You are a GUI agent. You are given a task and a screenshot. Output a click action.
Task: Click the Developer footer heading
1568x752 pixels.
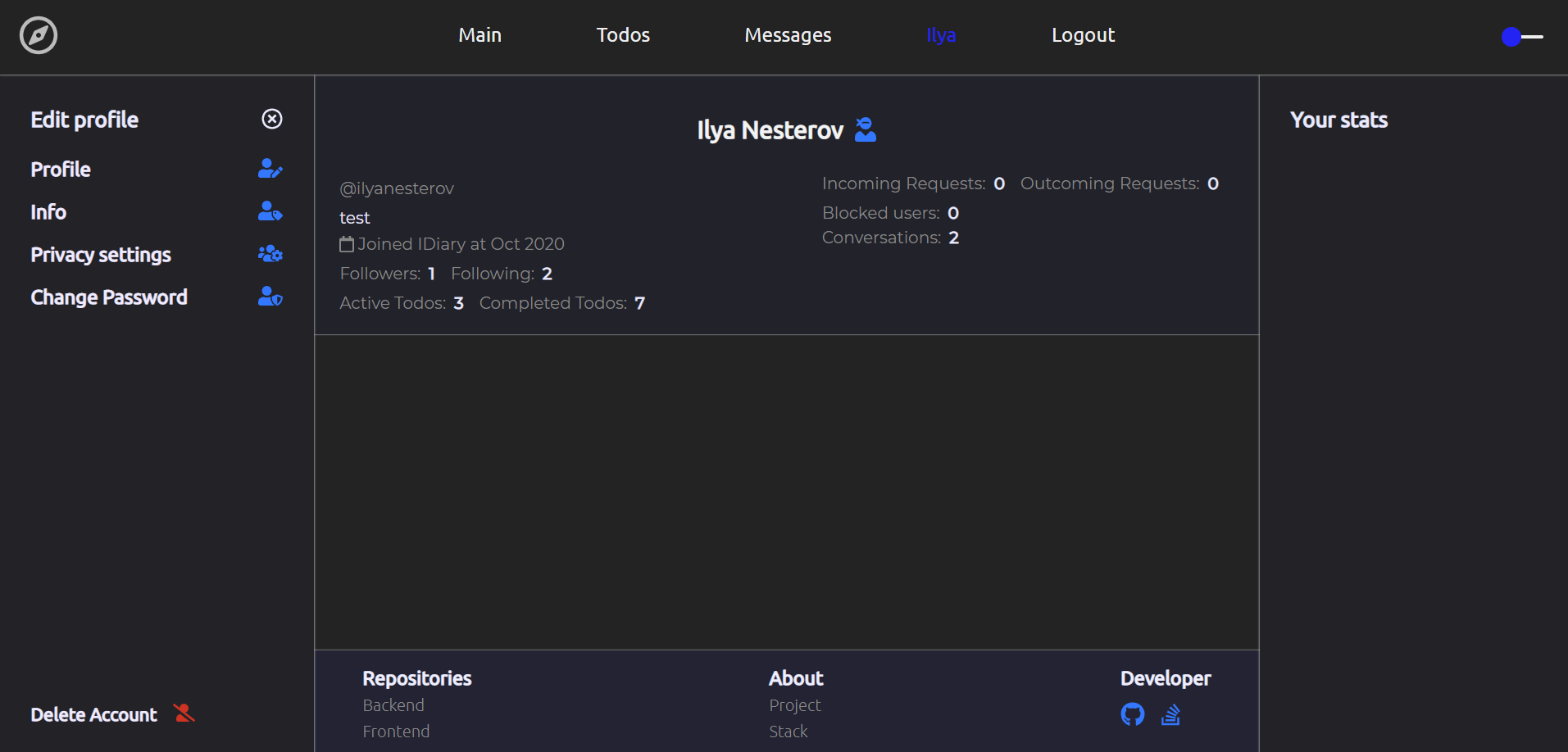1166,678
